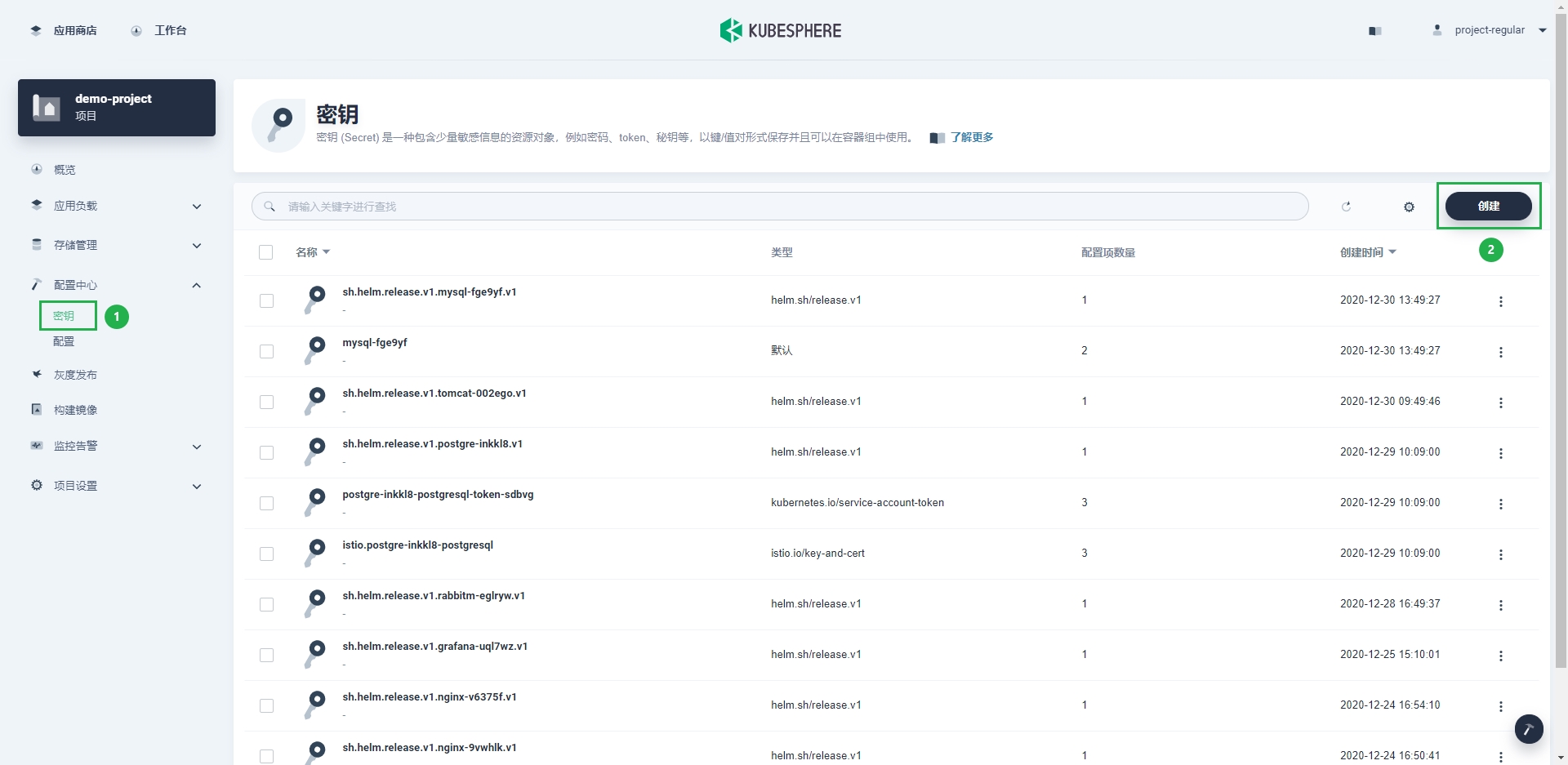
Task: Click the 创建 create button
Action: [1489, 206]
